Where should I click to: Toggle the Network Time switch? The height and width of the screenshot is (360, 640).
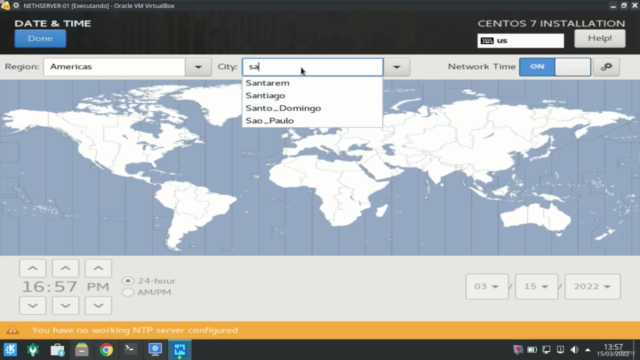pyautogui.click(x=555, y=67)
